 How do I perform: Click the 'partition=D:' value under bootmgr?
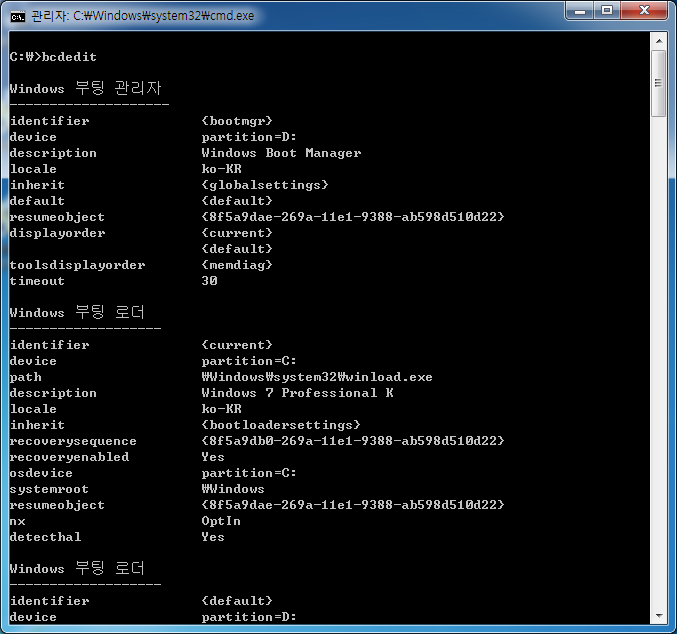coord(249,137)
